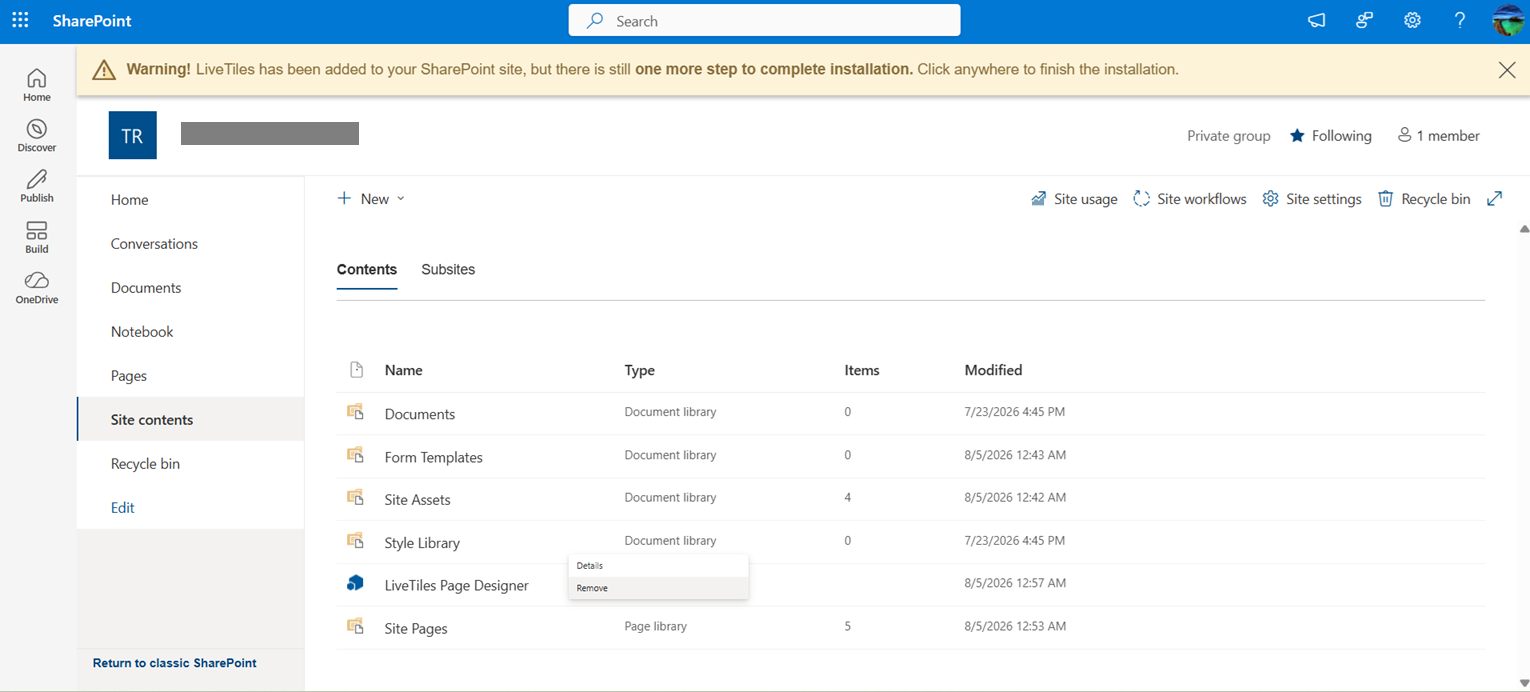Open the Site Assets library

click(x=417, y=500)
